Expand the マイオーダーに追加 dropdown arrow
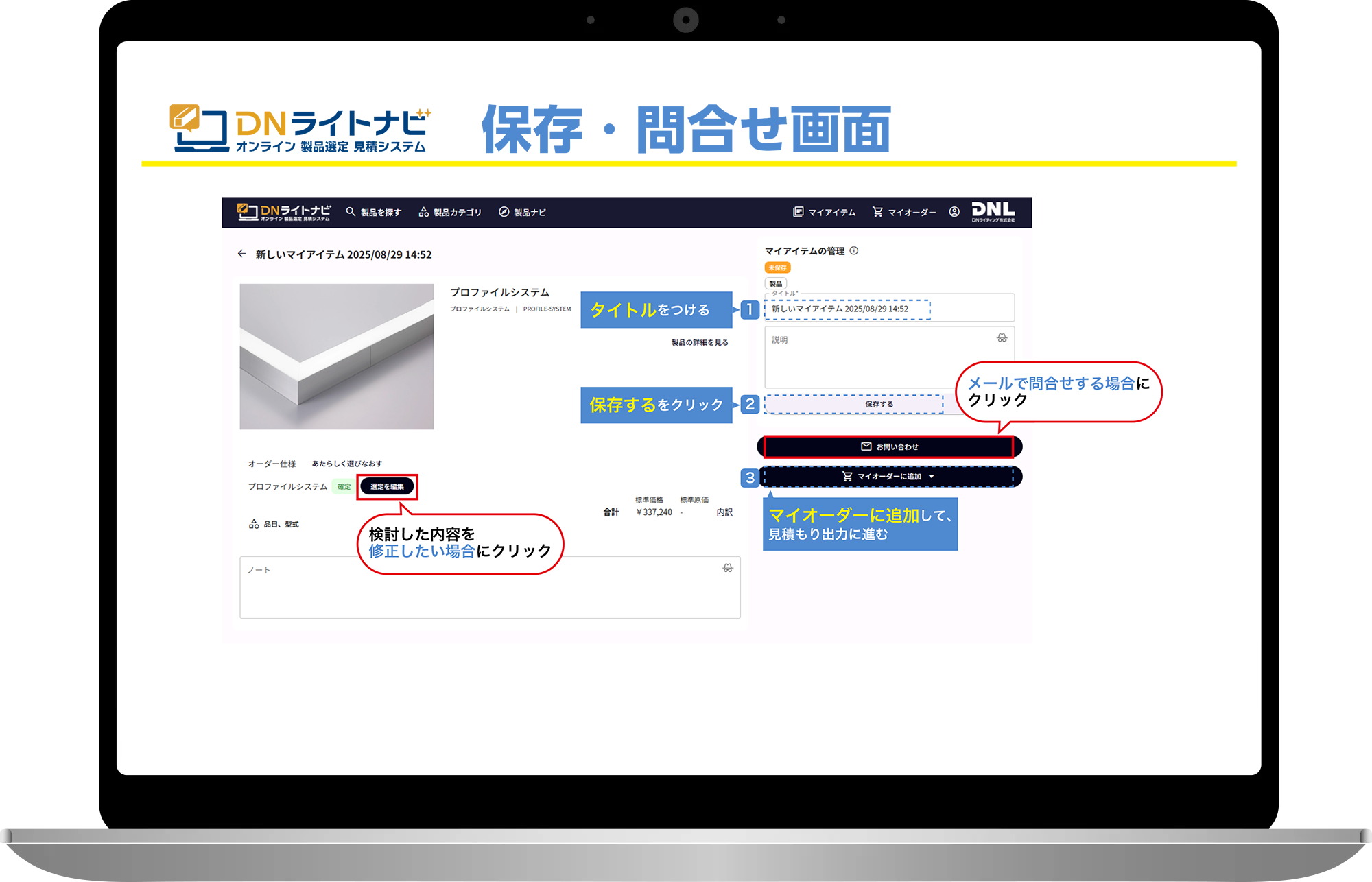Screen dimensions: 1372x882 point(932,477)
